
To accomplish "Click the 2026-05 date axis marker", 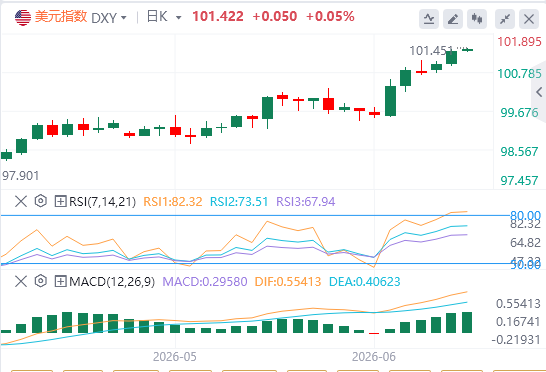I will (x=175, y=357).
